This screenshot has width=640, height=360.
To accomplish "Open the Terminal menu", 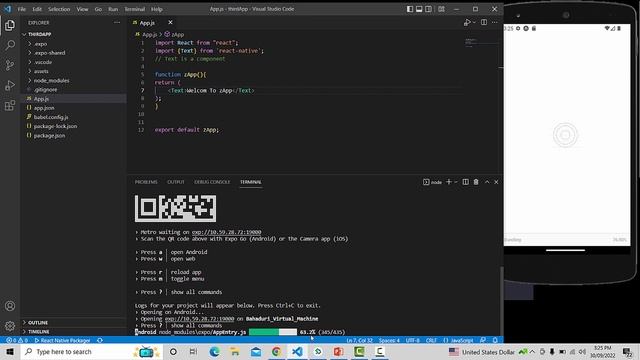I will coord(134,9).
